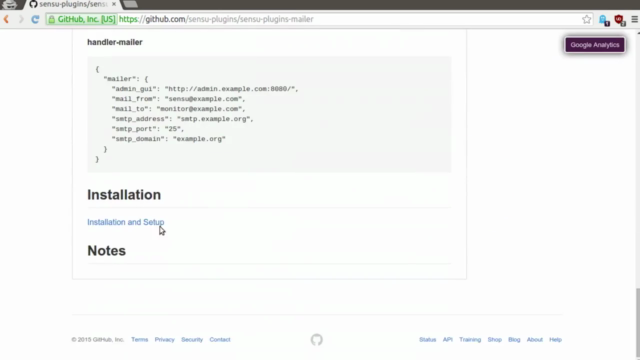Click the blue extension icon in toolbar
Viewport: 640px width, 360px height.
click(x=604, y=20)
